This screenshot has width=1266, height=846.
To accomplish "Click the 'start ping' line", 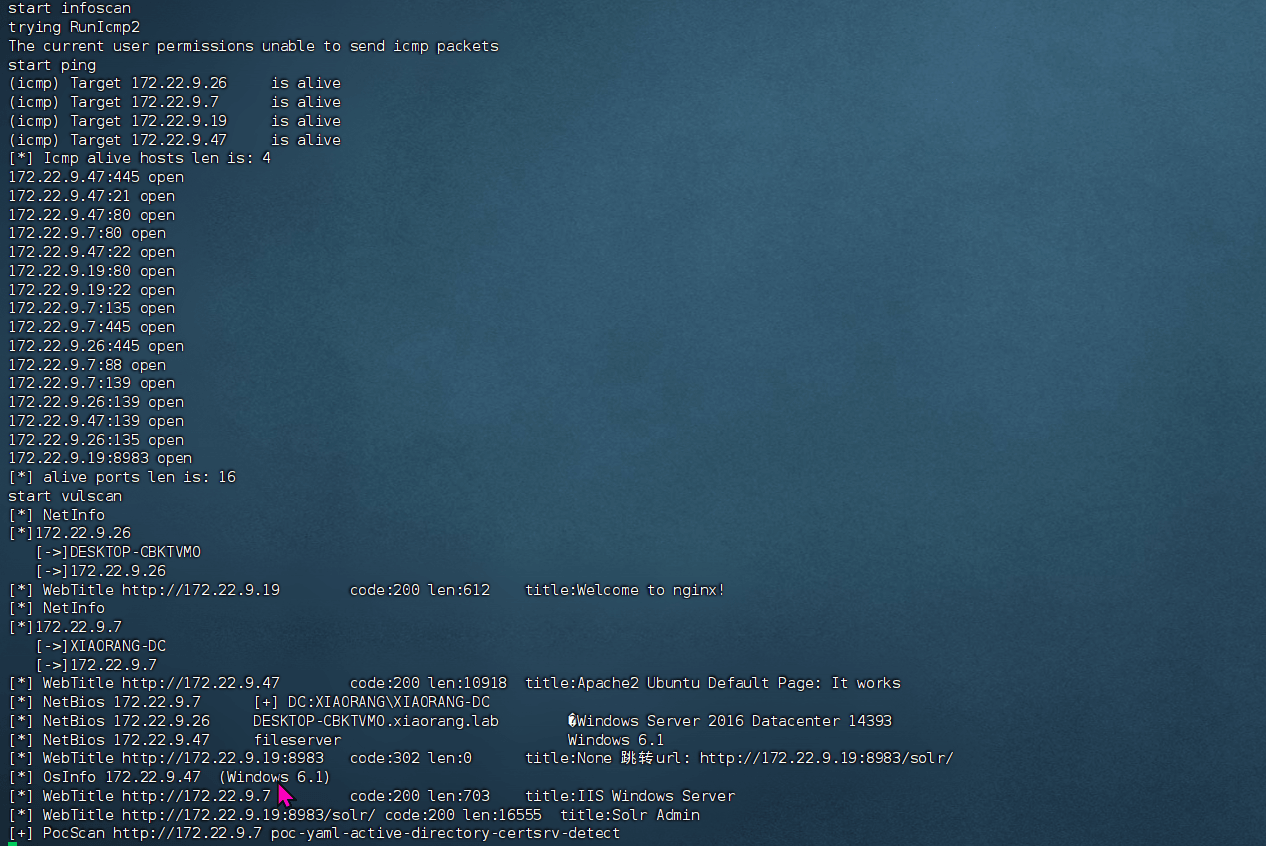I will pyautogui.click(x=52, y=65).
